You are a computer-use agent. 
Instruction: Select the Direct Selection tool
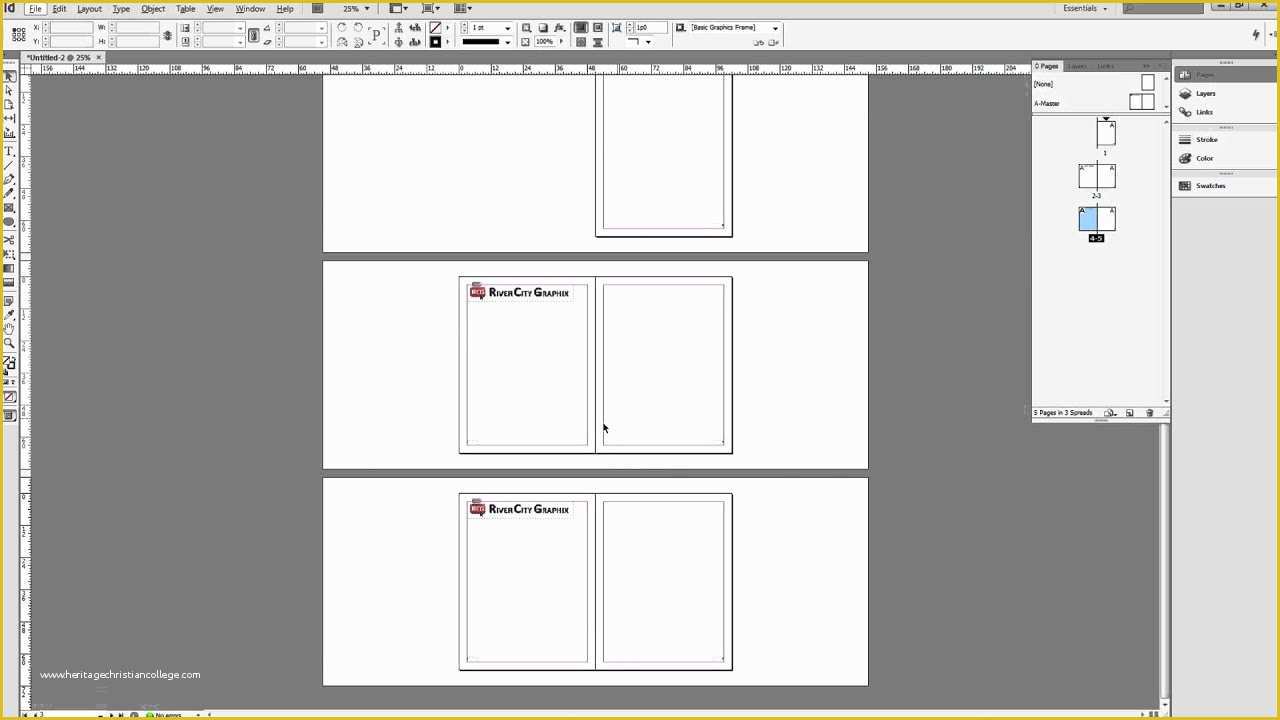[9, 90]
